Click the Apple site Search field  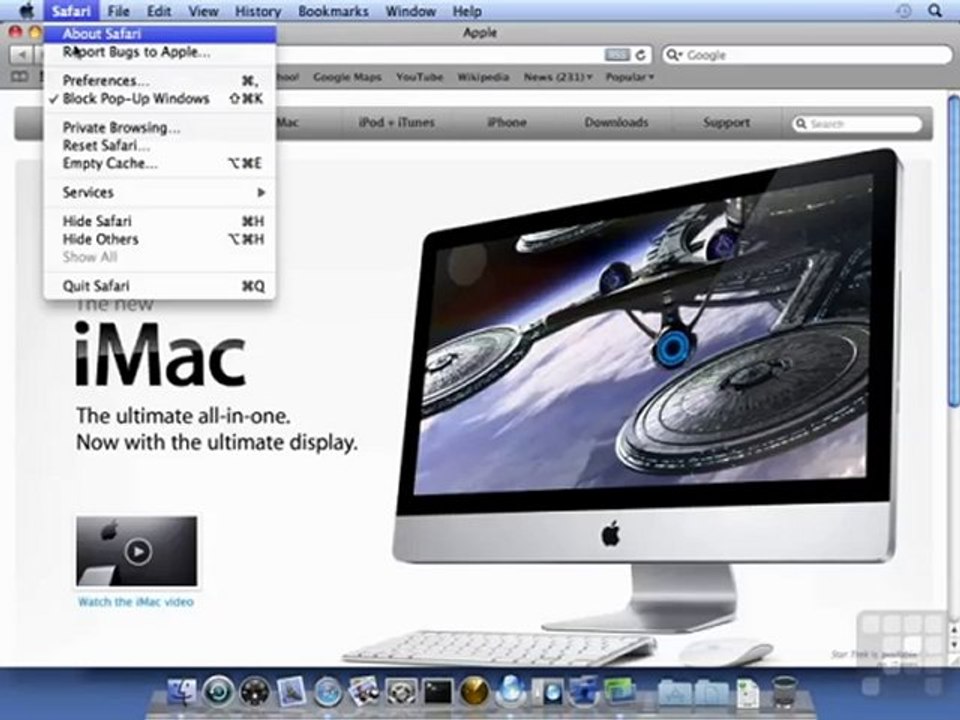857,124
